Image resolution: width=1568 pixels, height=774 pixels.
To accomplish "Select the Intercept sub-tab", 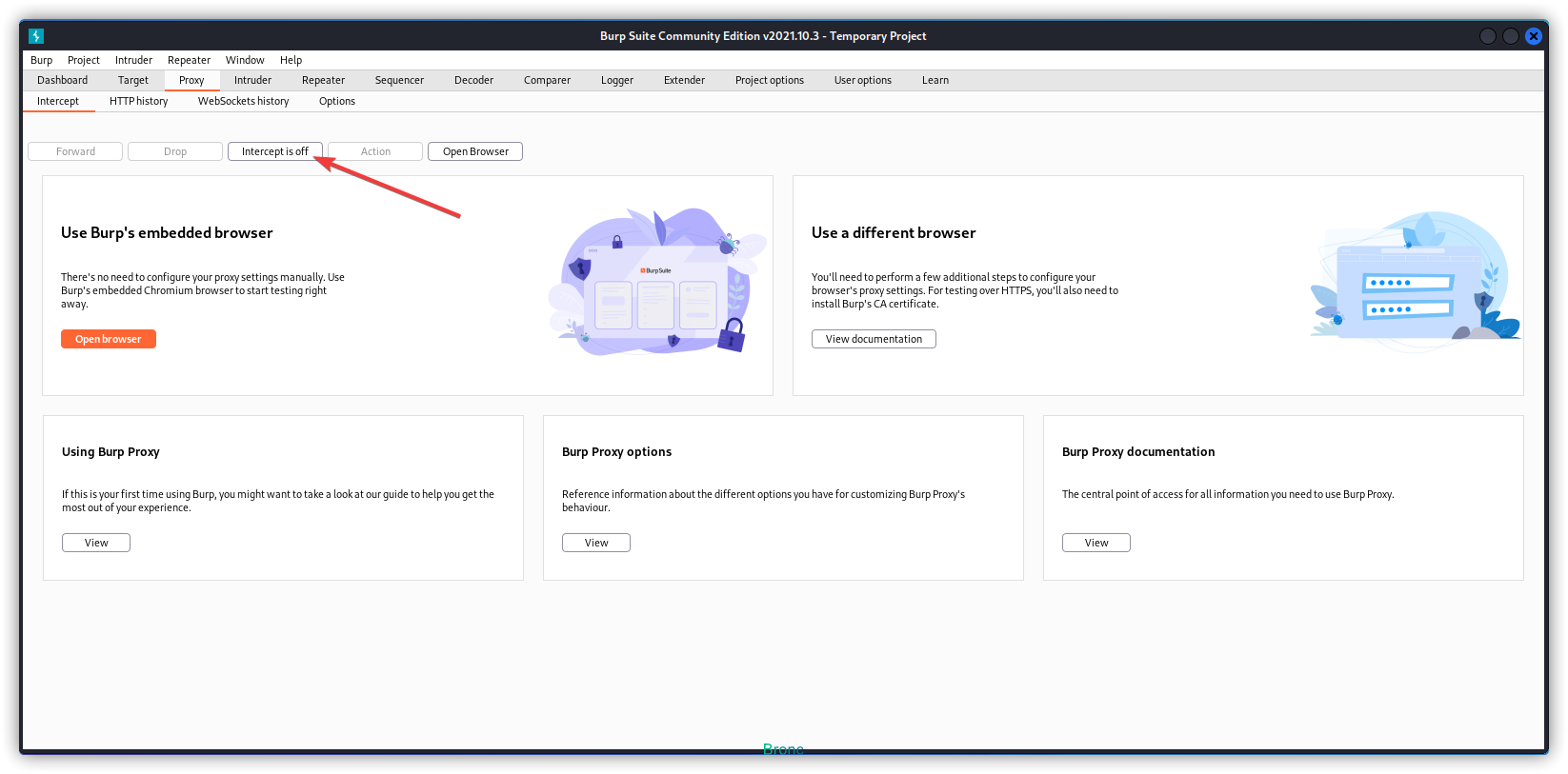I will [x=58, y=101].
